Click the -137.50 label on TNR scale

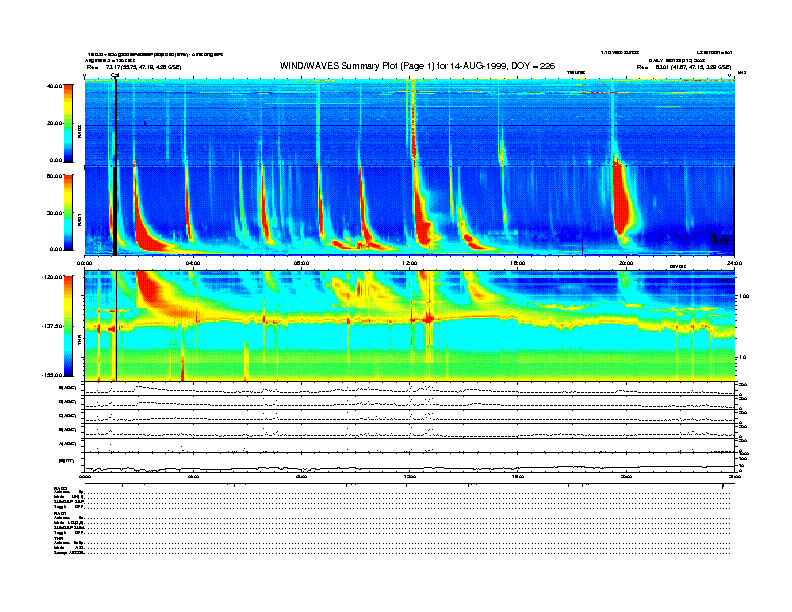point(52,326)
